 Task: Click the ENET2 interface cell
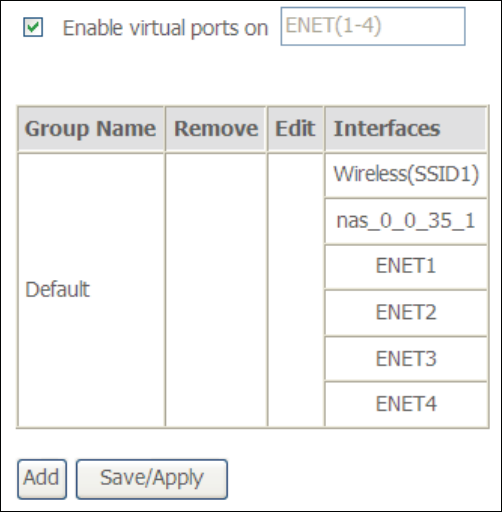tap(406, 313)
